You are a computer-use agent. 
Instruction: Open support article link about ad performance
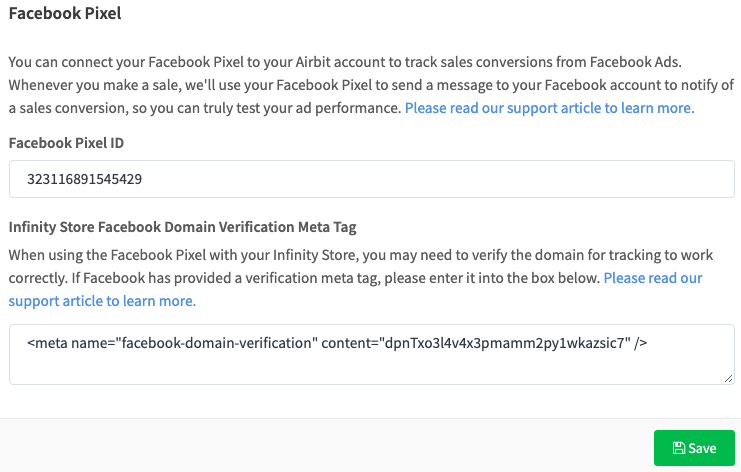(x=549, y=107)
